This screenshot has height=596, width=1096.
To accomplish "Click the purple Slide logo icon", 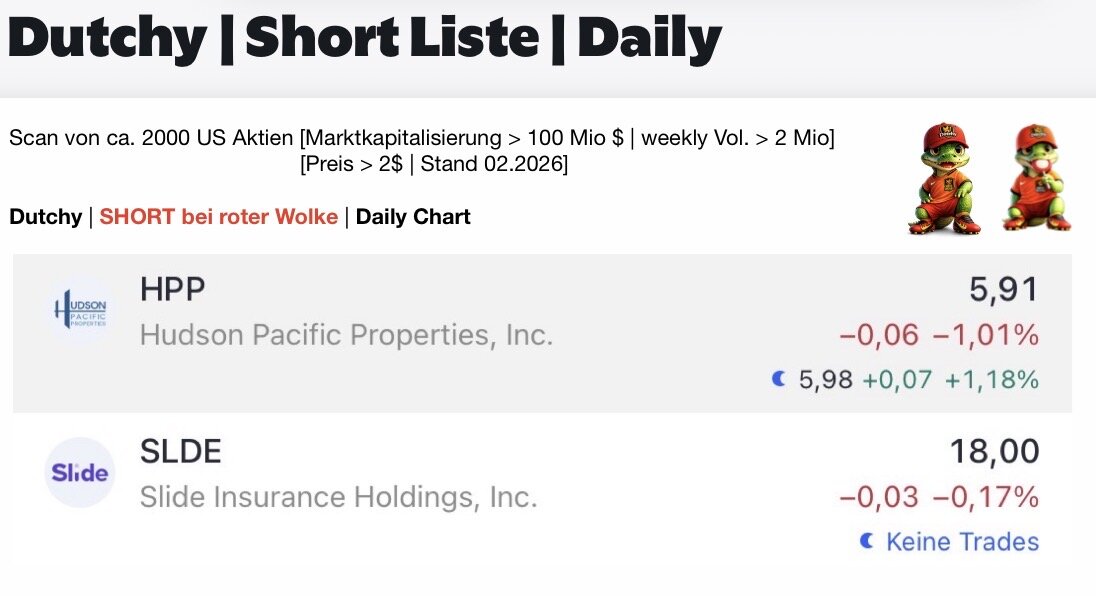I will tap(80, 472).
